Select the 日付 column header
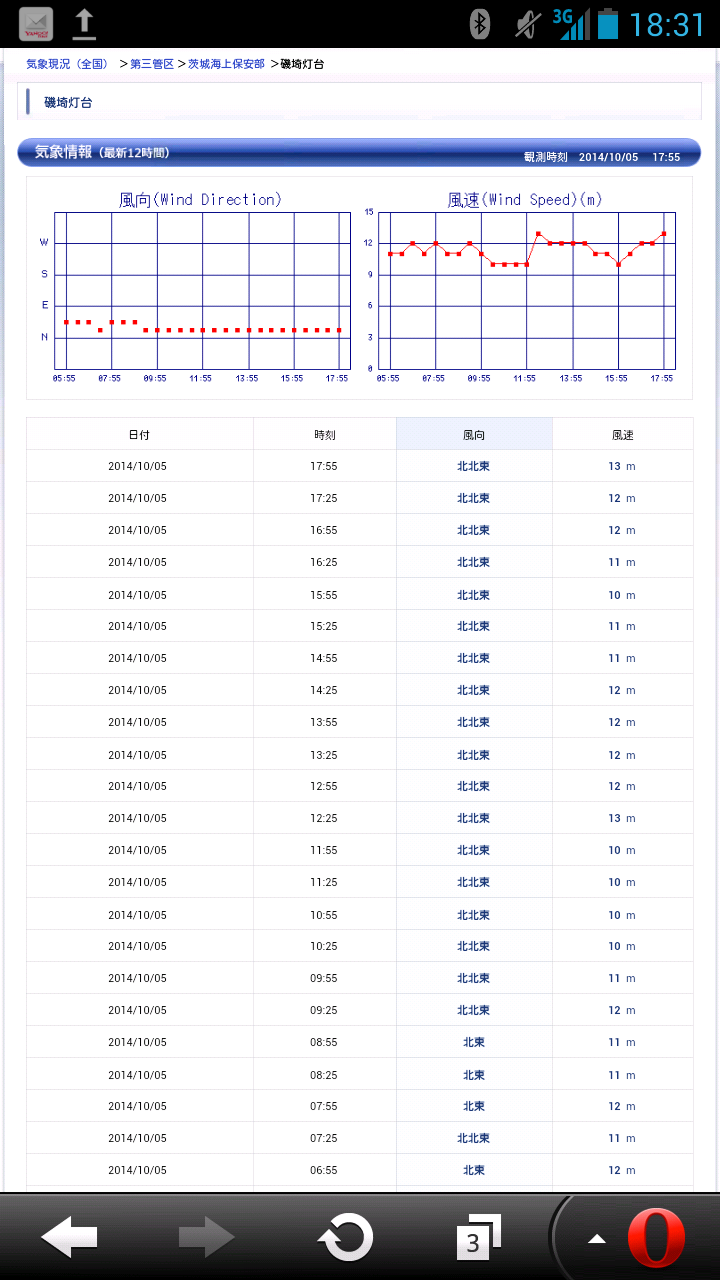 (x=140, y=435)
